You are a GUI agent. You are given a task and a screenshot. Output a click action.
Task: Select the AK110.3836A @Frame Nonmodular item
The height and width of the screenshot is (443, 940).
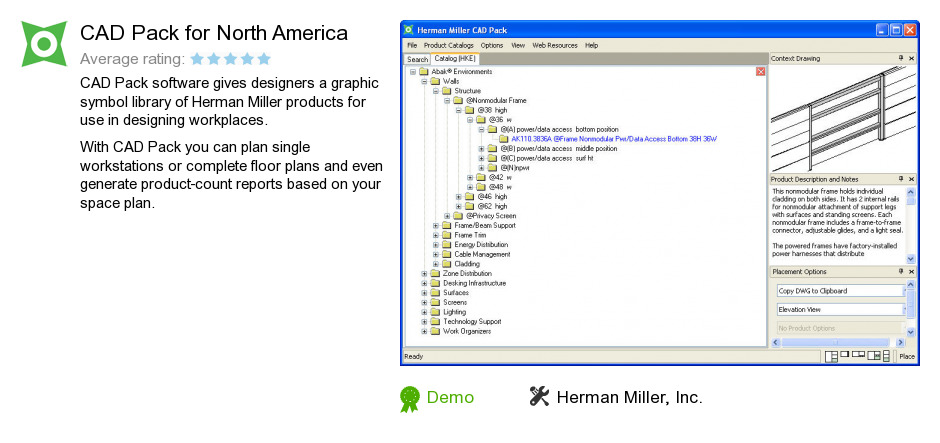(x=614, y=139)
